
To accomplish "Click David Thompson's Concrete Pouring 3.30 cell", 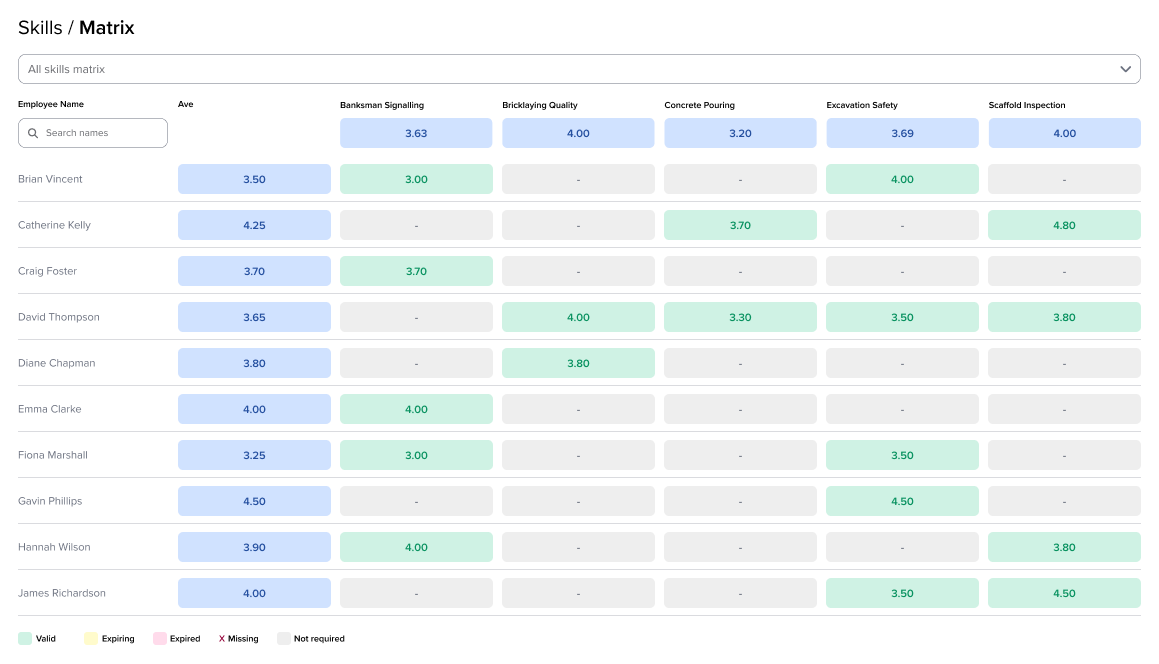I will click(x=740, y=317).
